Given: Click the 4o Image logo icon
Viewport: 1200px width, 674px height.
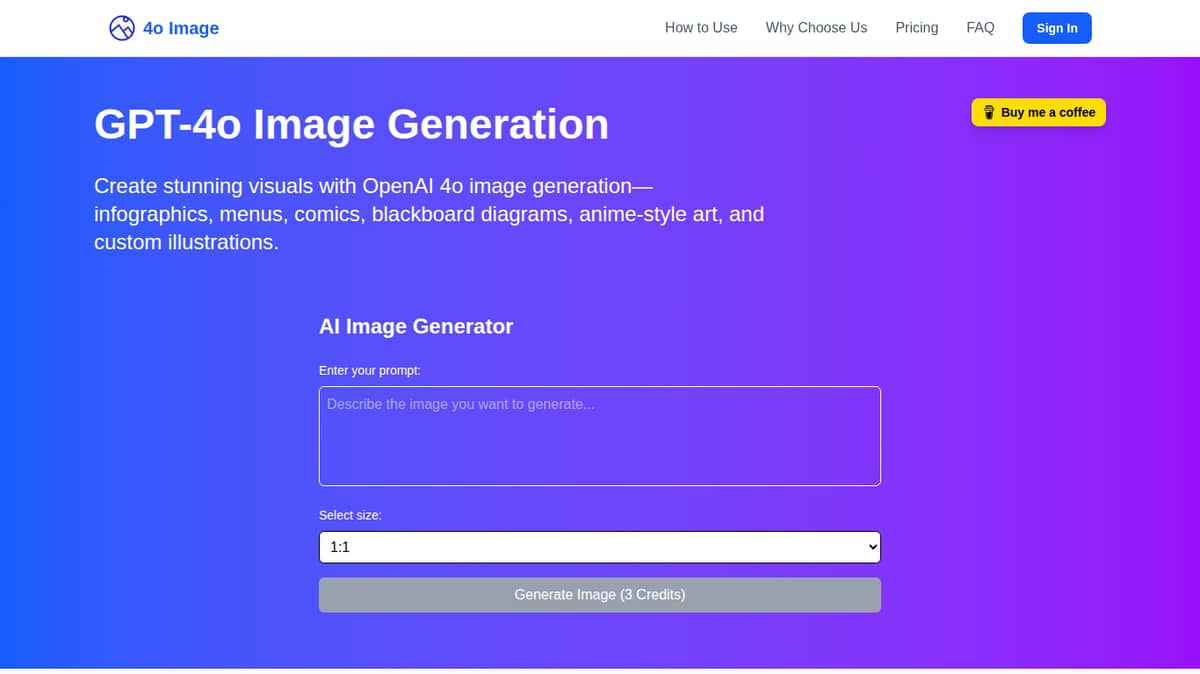Looking at the screenshot, I should pos(122,28).
